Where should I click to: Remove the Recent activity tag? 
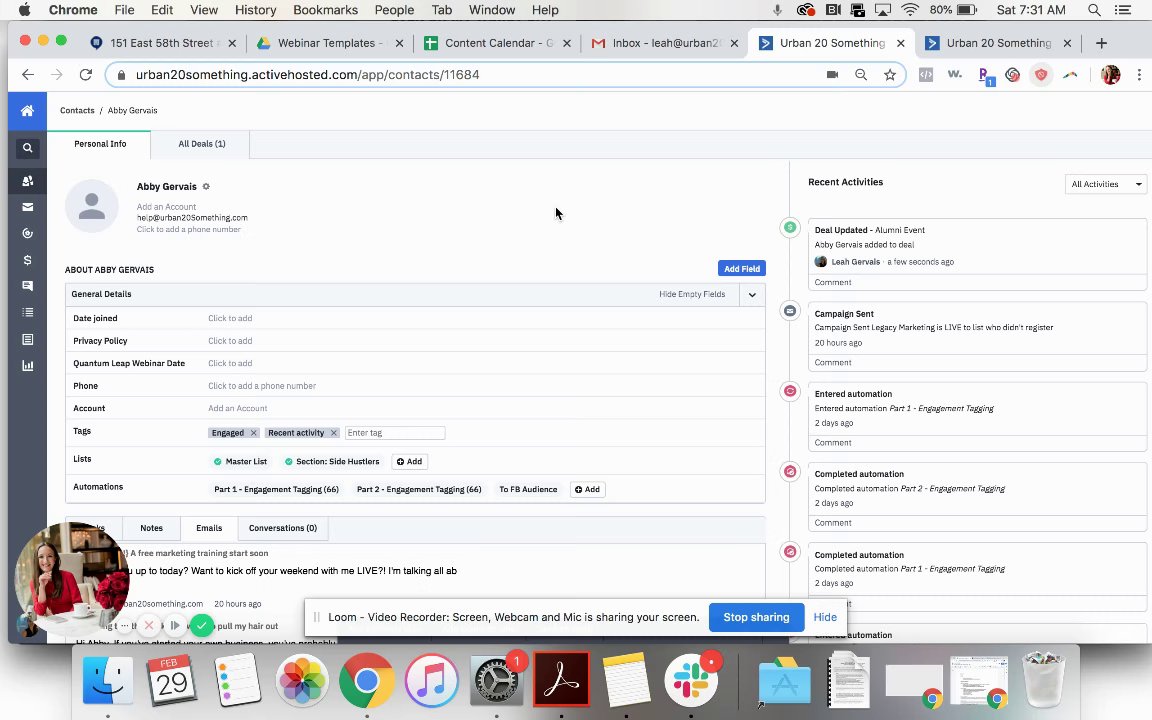pyautogui.click(x=334, y=433)
